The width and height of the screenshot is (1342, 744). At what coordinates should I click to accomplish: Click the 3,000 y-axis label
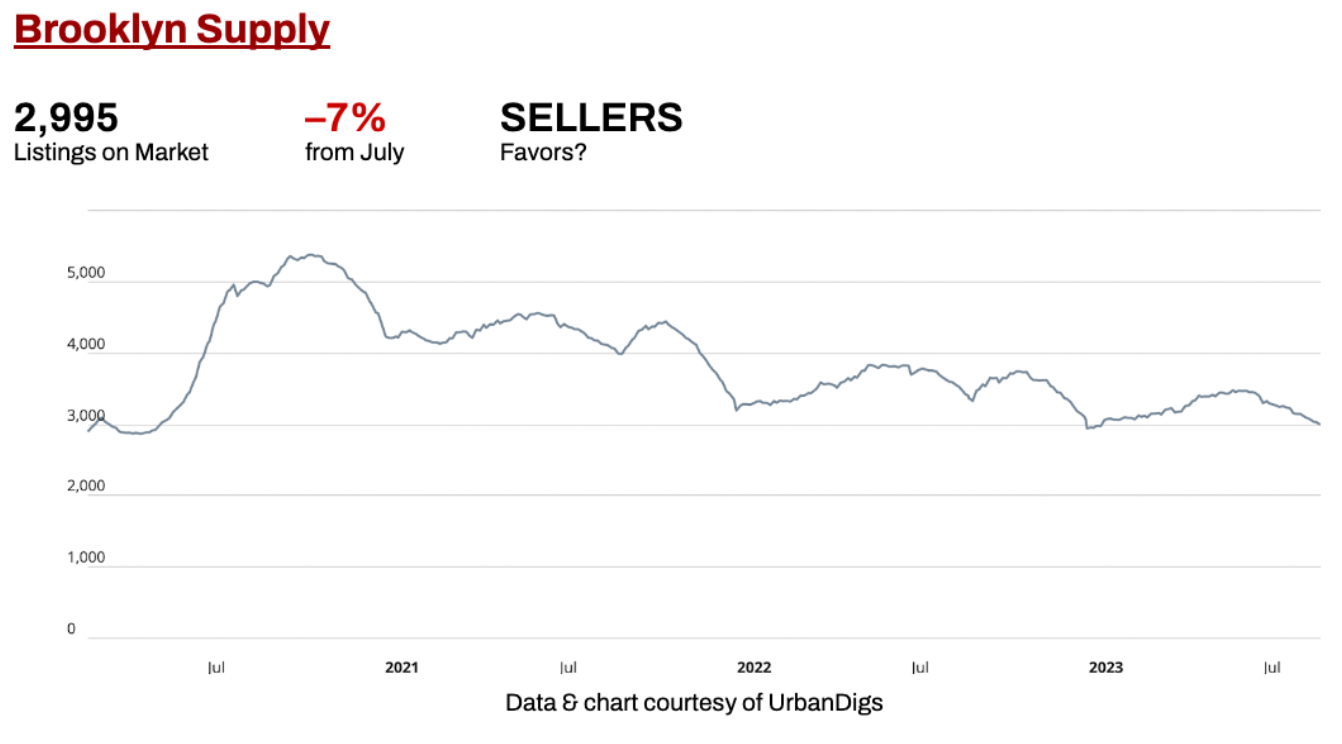tap(86, 415)
